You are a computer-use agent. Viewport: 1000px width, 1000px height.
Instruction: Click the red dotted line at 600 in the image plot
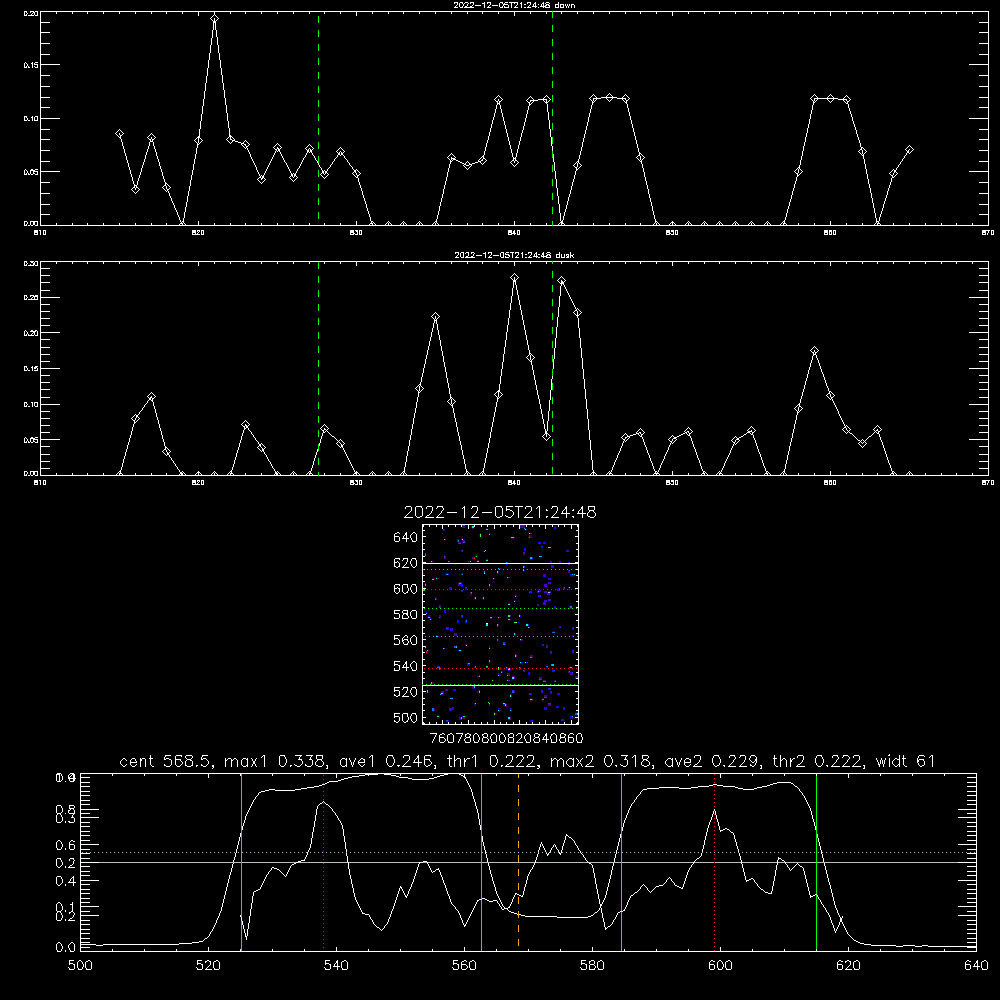click(x=500, y=589)
